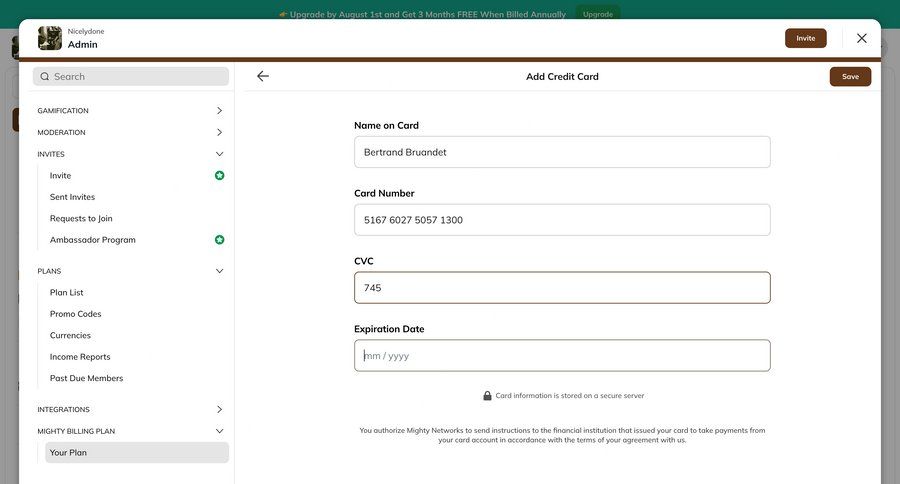The image size is (900, 484).
Task: Open Past Due Members
Action: (86, 378)
